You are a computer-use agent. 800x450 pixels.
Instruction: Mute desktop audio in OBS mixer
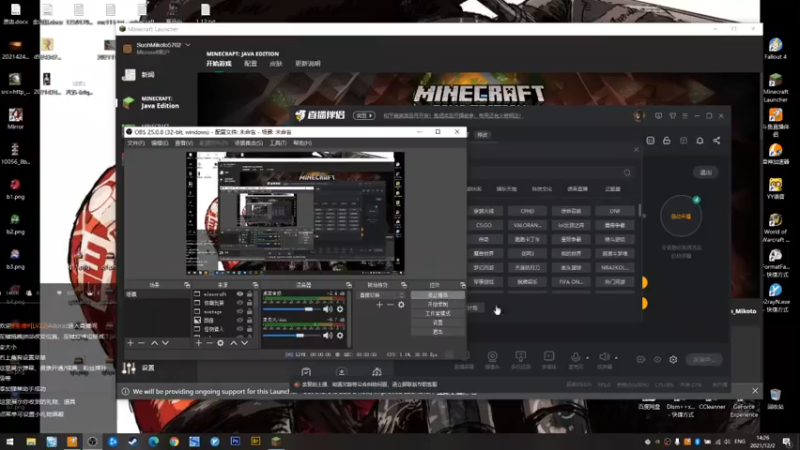[328, 309]
